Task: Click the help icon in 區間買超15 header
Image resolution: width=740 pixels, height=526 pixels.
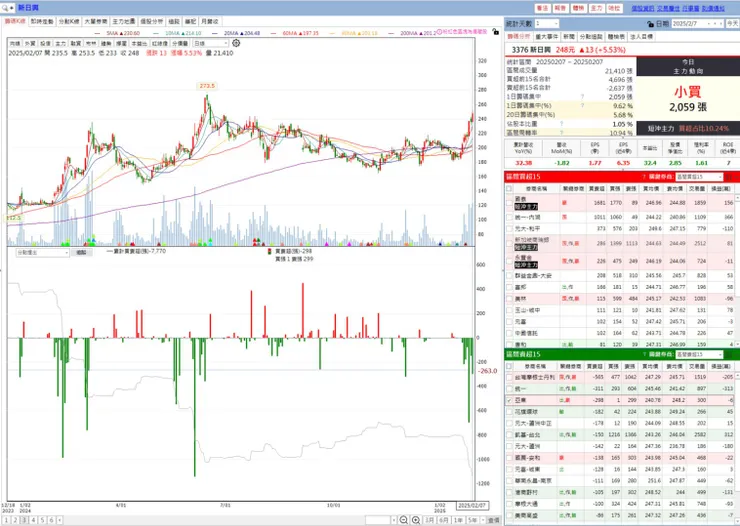Action: [x=644, y=177]
